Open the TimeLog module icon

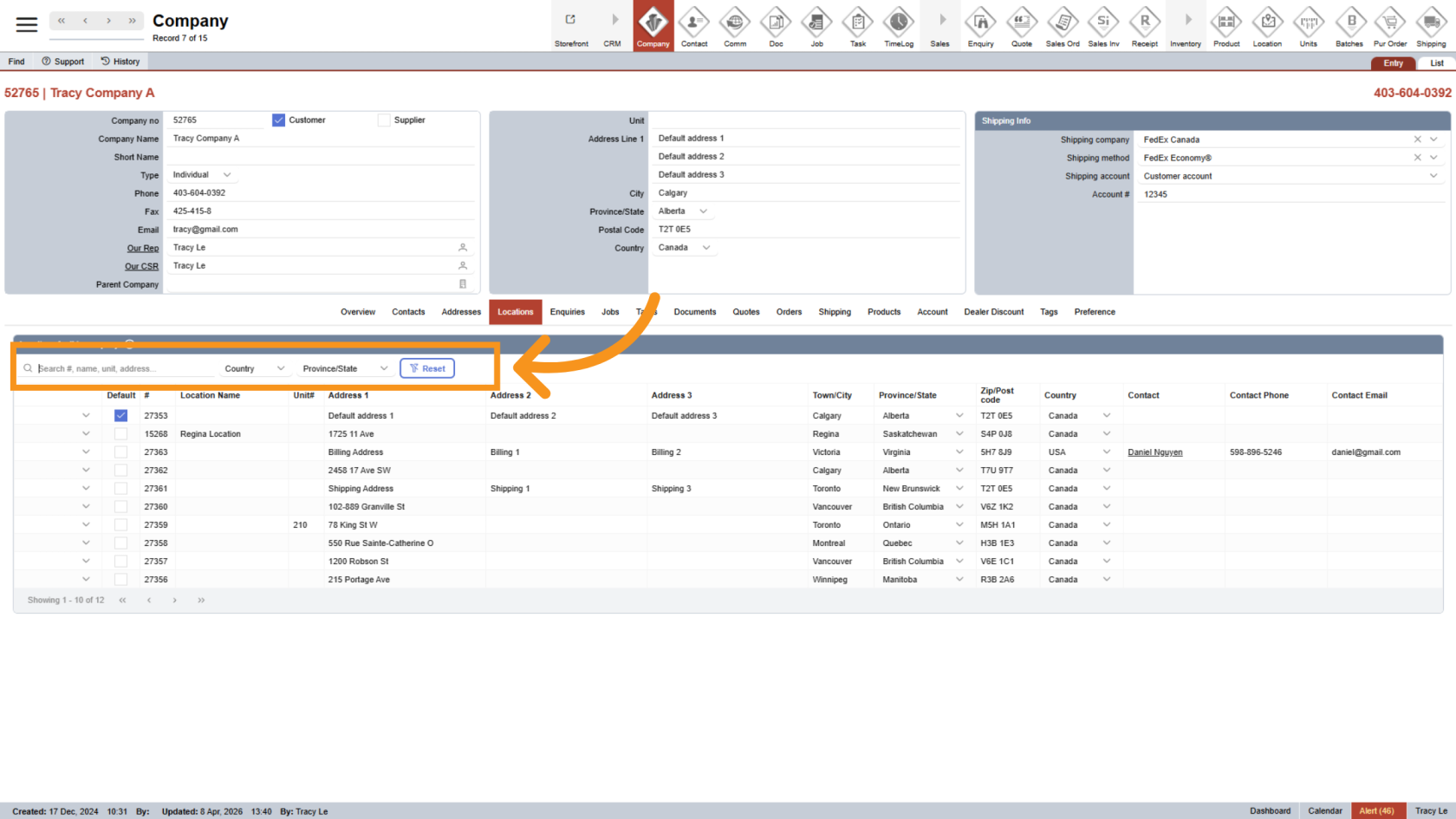[x=899, y=26]
